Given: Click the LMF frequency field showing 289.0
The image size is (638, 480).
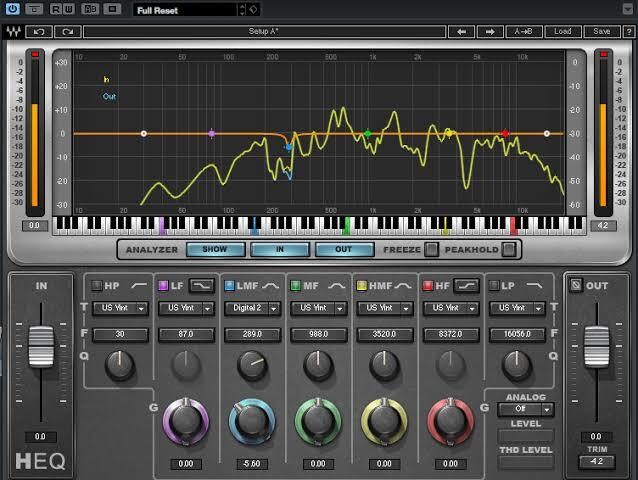Looking at the screenshot, I should (253, 334).
